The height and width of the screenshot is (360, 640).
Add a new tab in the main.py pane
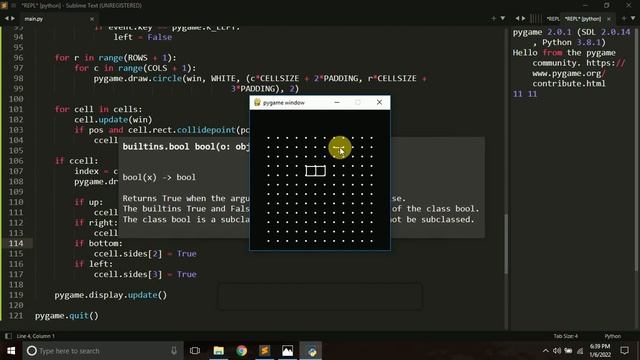493,18
